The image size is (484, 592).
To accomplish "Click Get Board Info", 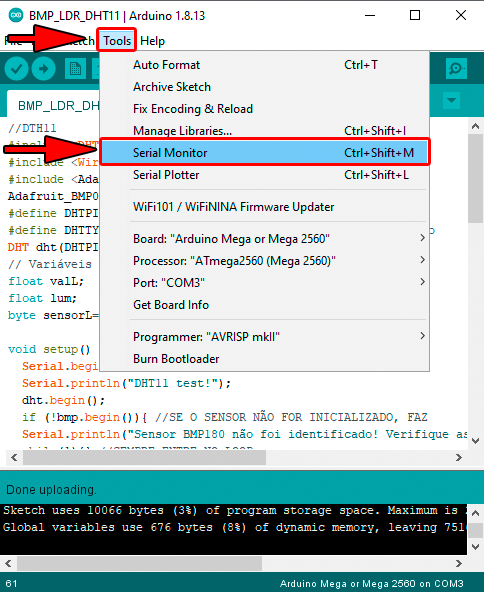I will click(x=264, y=305).
